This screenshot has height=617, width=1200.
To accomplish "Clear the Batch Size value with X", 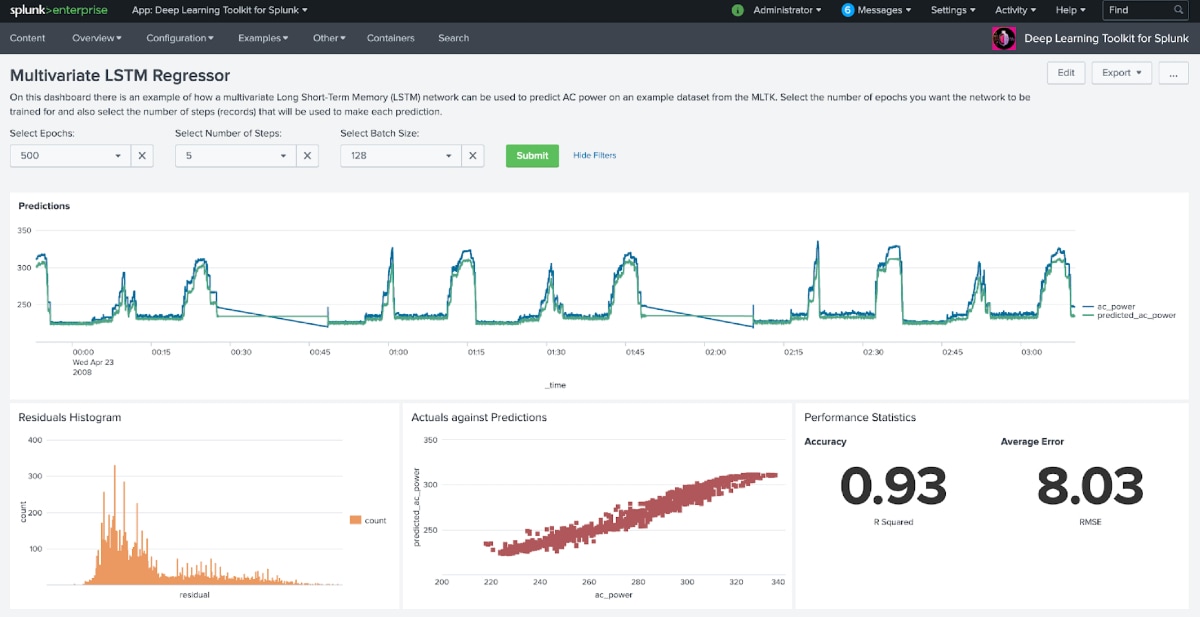I will 472,156.
